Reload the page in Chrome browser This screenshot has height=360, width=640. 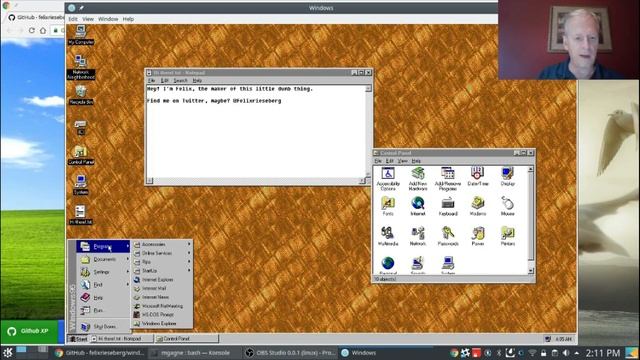[31, 30]
